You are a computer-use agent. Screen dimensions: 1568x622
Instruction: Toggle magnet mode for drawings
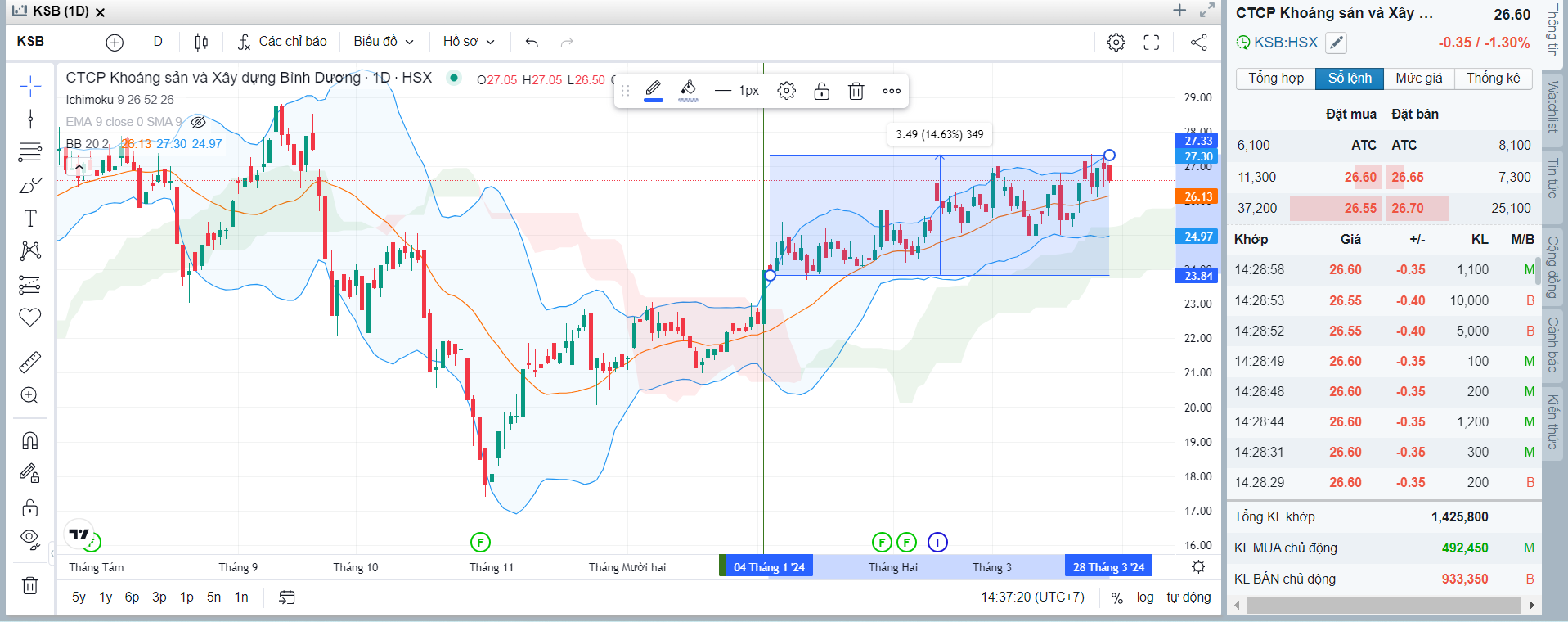point(30,440)
